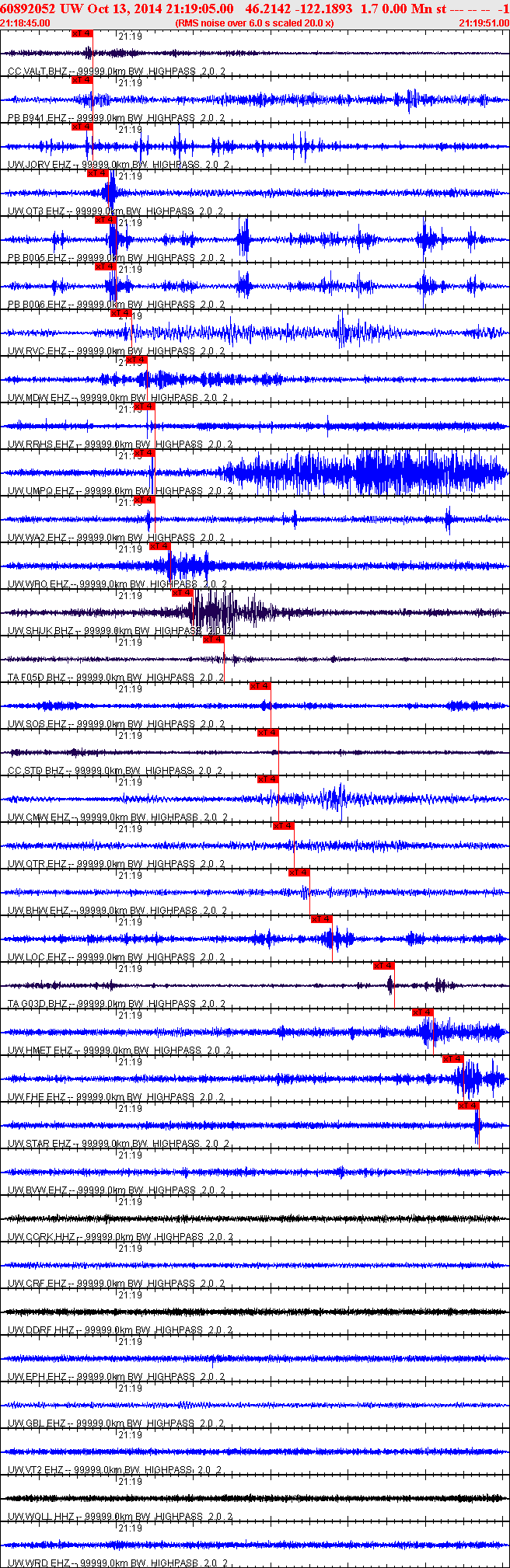Click the red pick marker on the UW.OTR.EHZ trace
The height and width of the screenshot is (1568, 510).
pos(284,826)
